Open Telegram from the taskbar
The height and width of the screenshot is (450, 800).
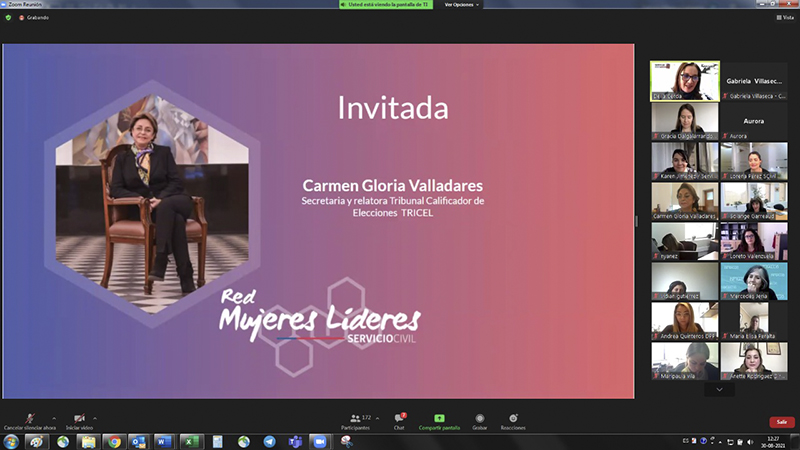[x=269, y=442]
